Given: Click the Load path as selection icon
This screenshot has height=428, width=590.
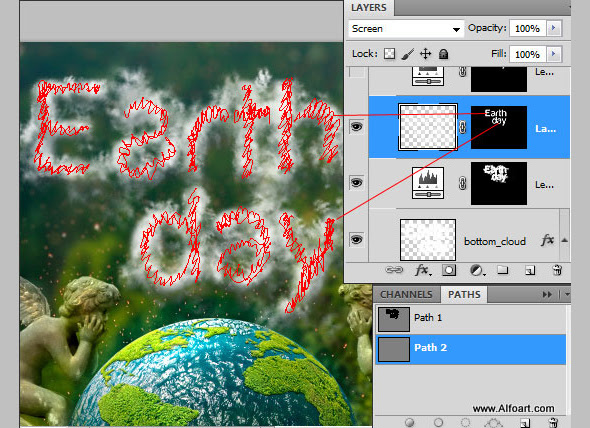Looking at the screenshot, I should coord(466,422).
